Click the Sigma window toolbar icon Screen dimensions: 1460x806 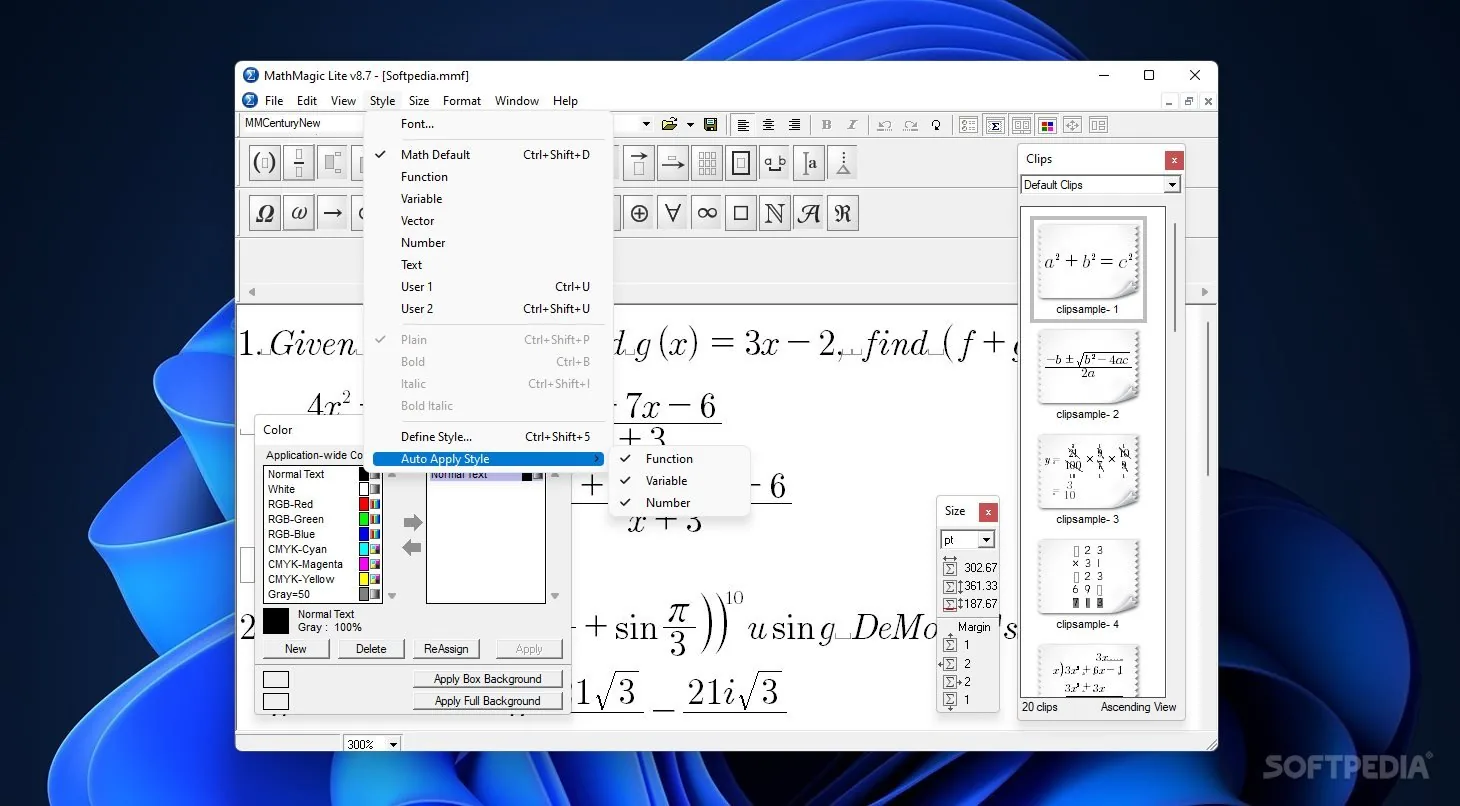click(x=995, y=125)
